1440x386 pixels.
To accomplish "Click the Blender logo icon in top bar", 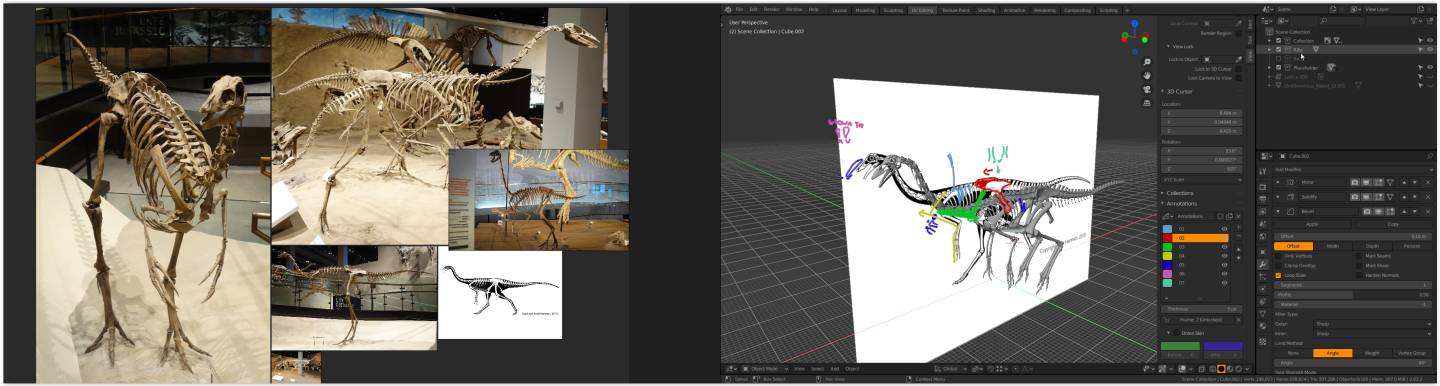I will [728, 9].
